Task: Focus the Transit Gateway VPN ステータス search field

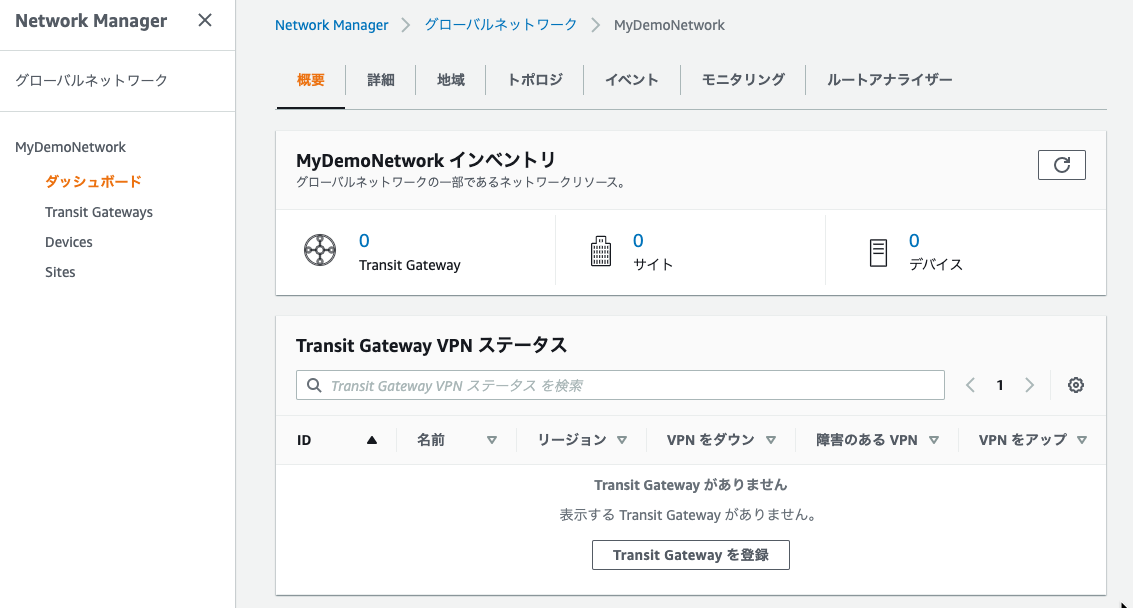Action: 620,385
